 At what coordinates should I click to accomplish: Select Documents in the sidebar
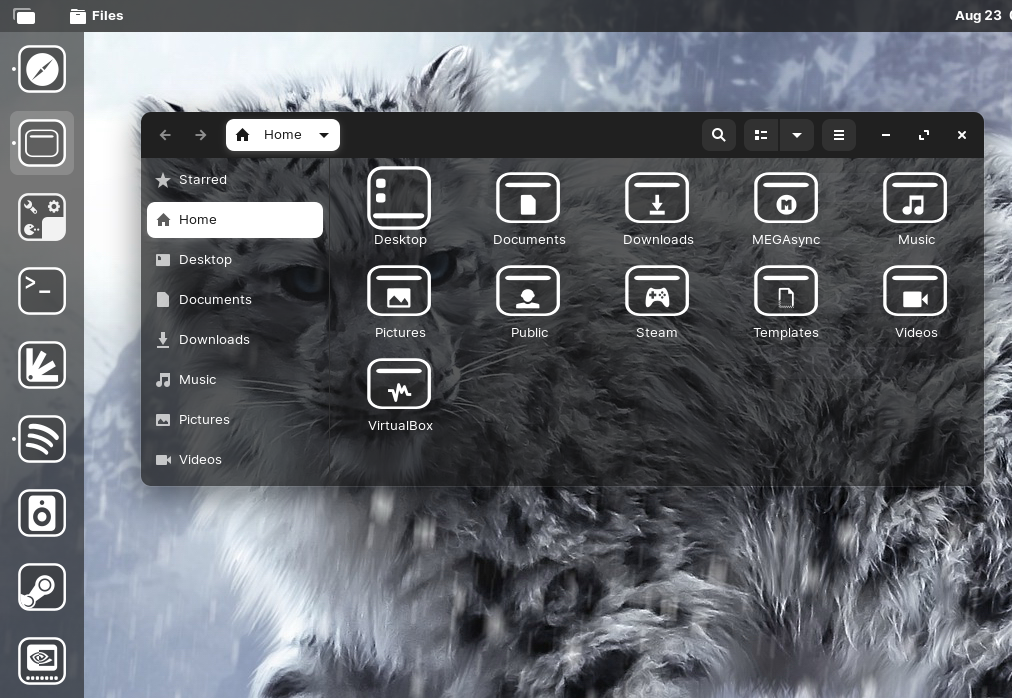coord(235,300)
